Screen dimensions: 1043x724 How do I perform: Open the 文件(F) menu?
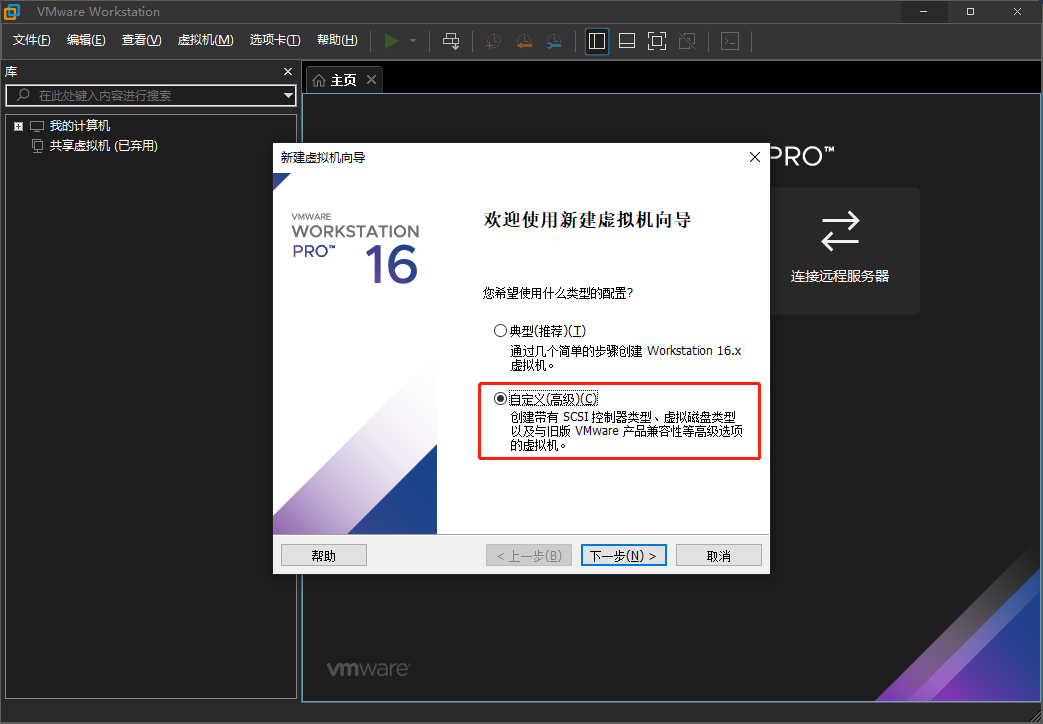click(x=31, y=40)
